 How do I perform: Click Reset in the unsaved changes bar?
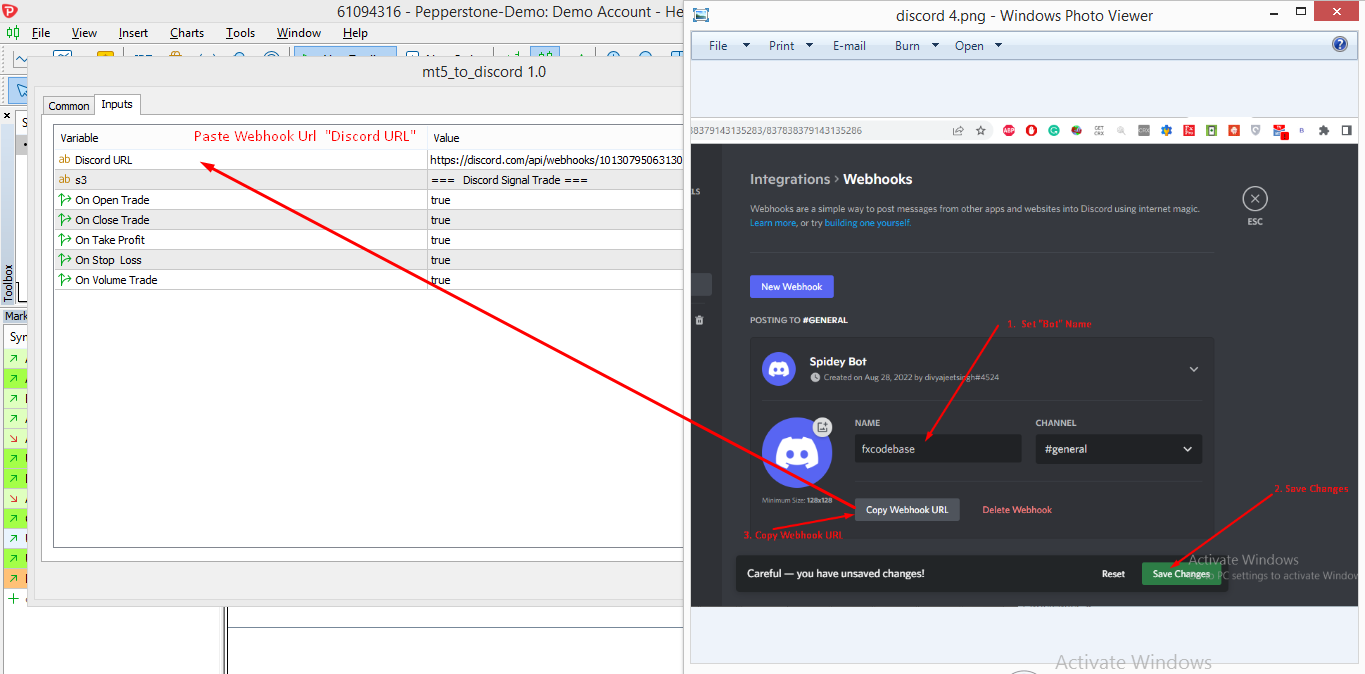pyautogui.click(x=1113, y=574)
